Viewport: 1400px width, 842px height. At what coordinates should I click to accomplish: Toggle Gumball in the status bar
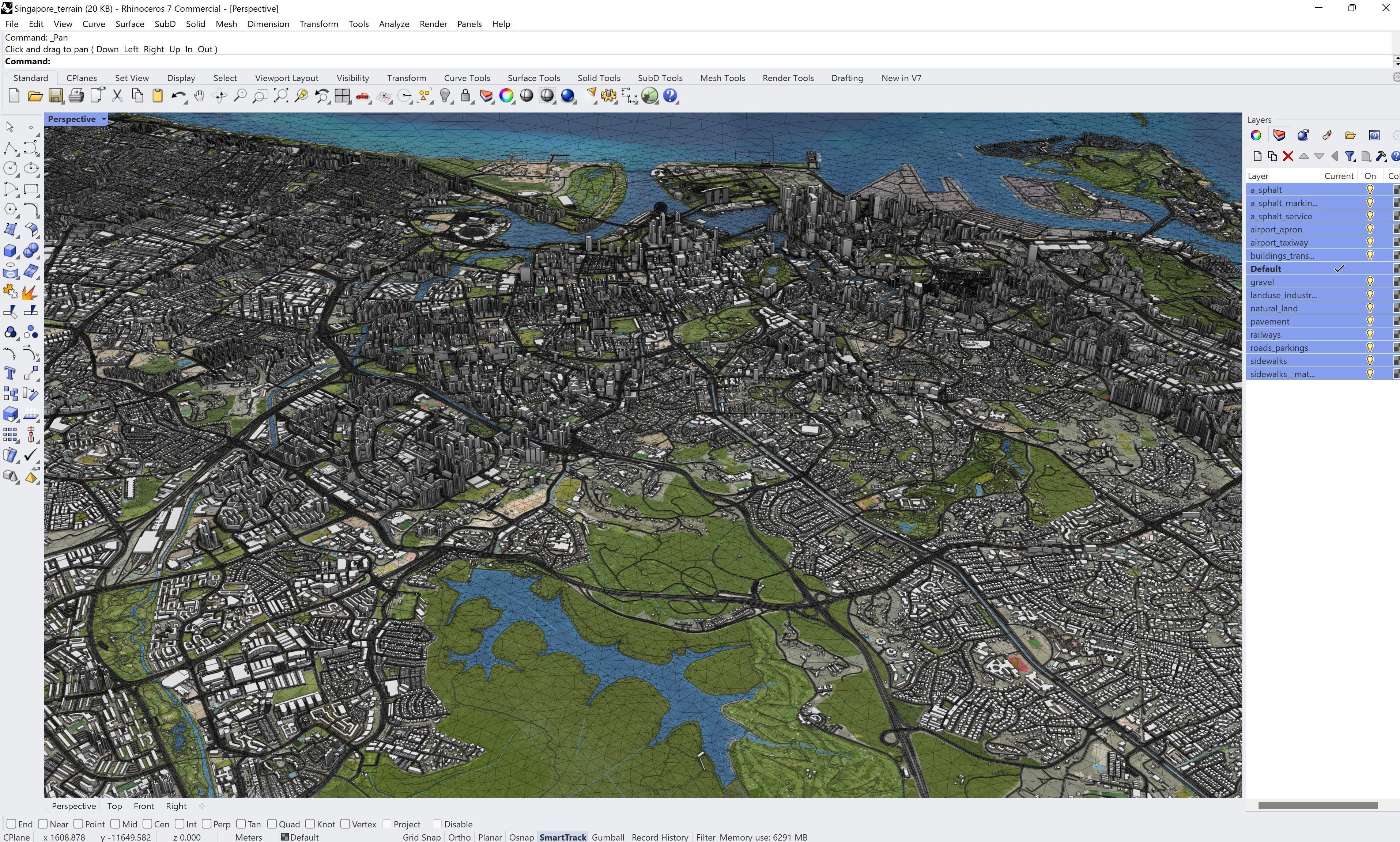608,837
